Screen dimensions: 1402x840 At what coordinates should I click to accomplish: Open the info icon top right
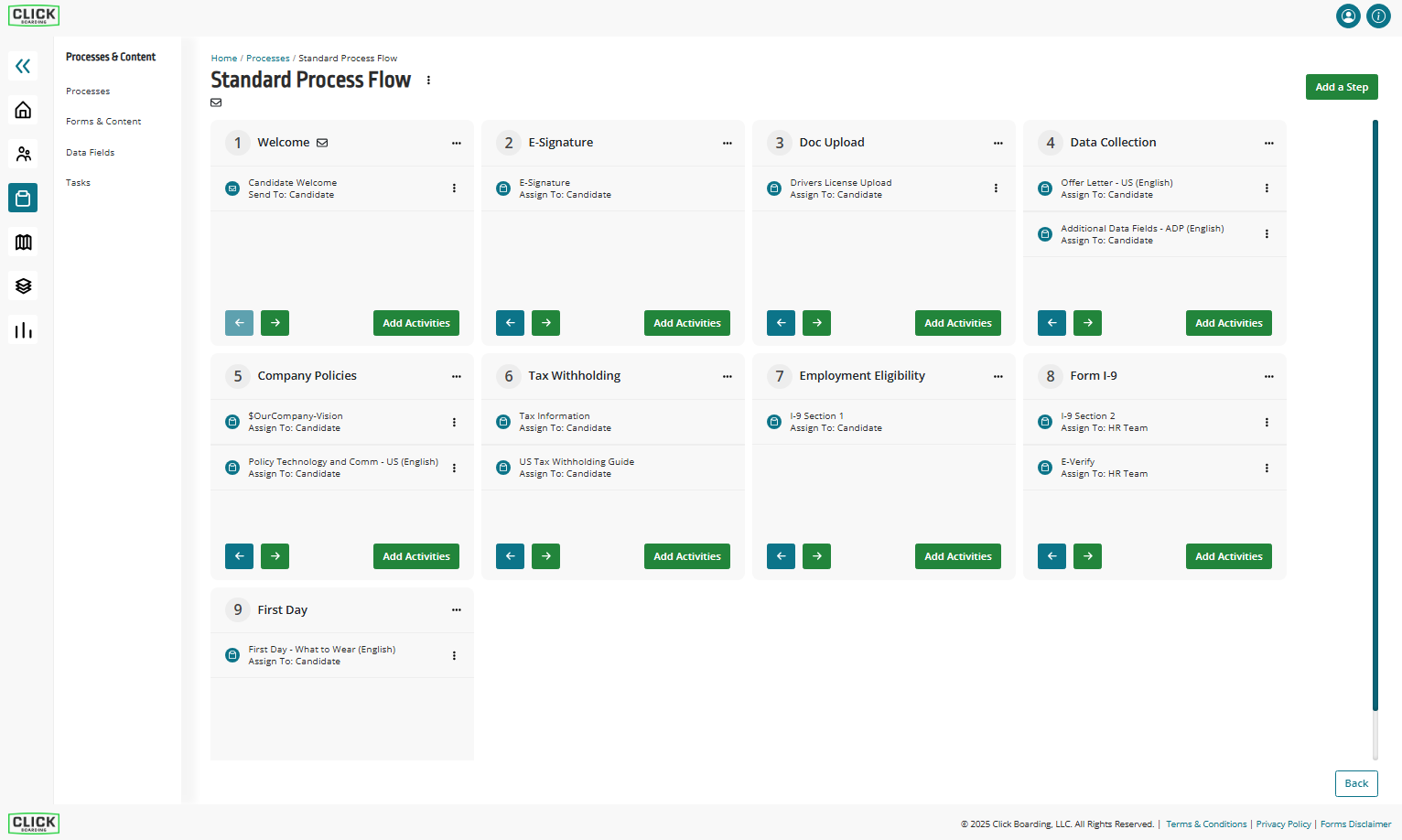click(1378, 16)
